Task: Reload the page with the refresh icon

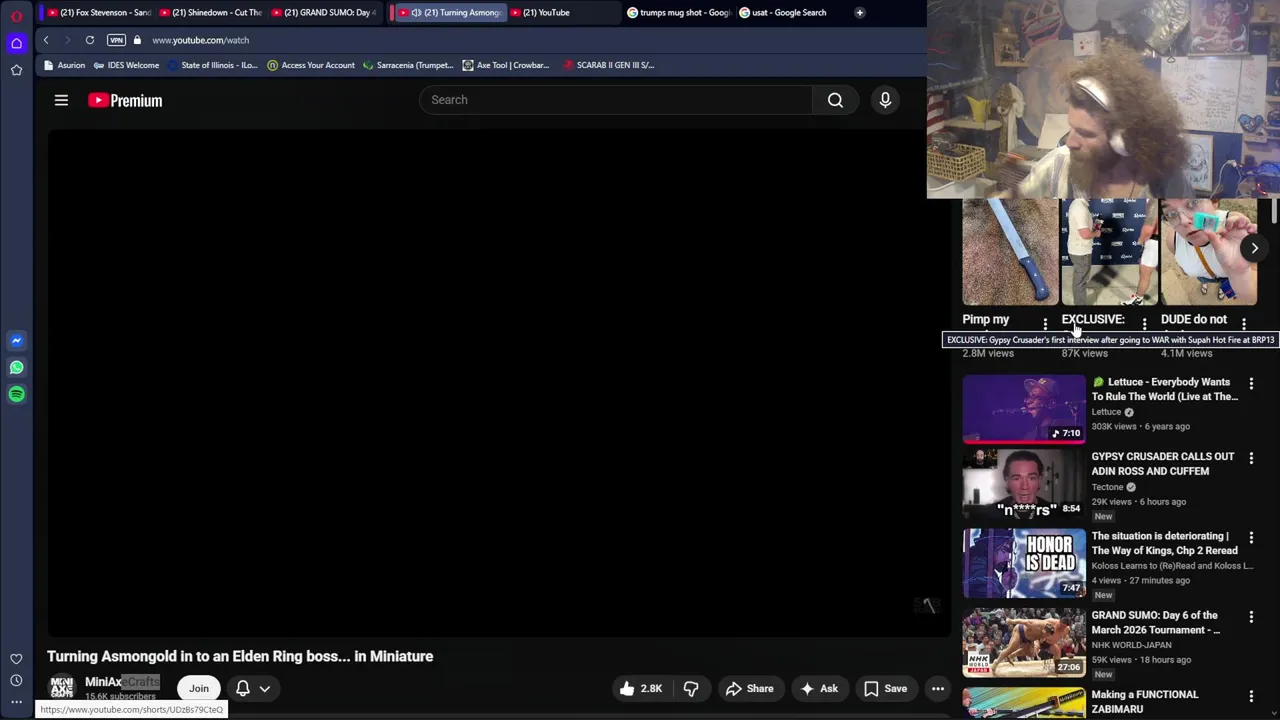Action: (90, 40)
